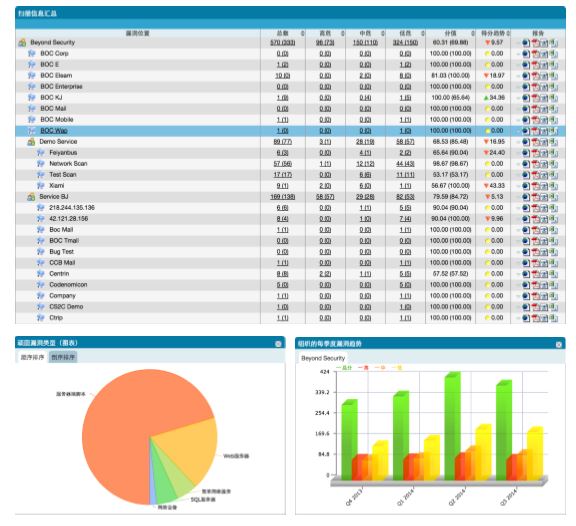Click the BOC KJ score trend 34.36
This screenshot has height=526, width=576.
click(494, 98)
